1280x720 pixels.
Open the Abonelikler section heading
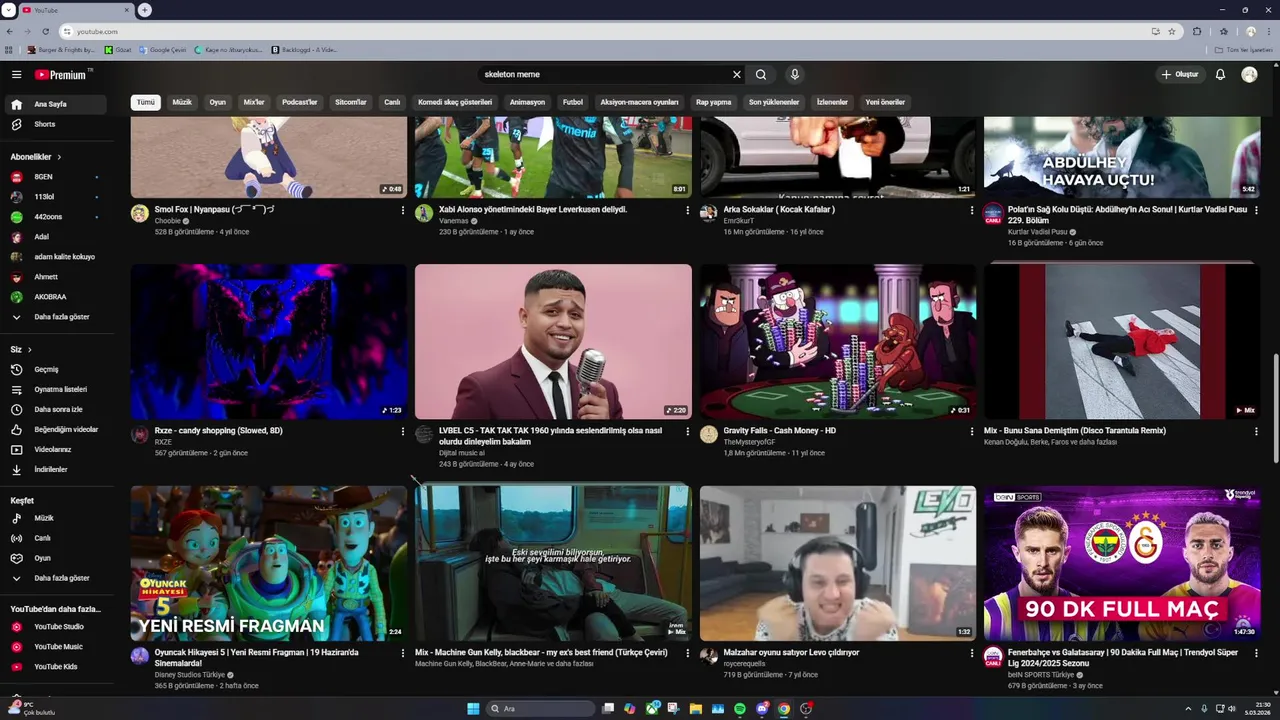coord(36,157)
